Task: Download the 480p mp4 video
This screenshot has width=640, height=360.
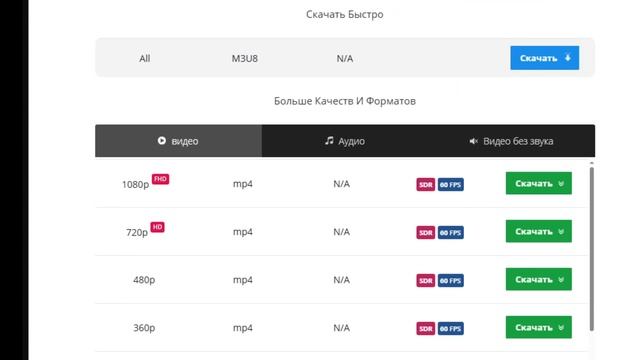Action: coord(539,279)
